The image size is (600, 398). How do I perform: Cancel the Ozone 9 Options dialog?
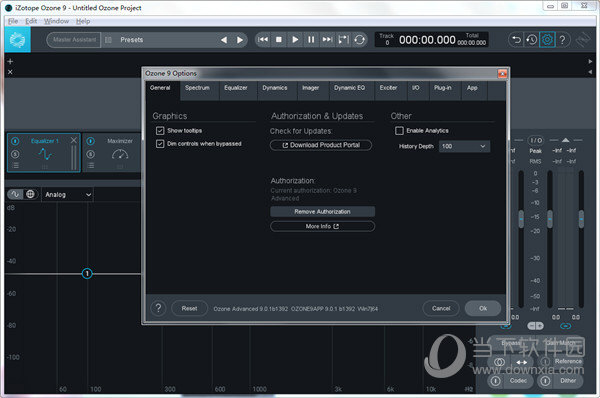point(441,308)
